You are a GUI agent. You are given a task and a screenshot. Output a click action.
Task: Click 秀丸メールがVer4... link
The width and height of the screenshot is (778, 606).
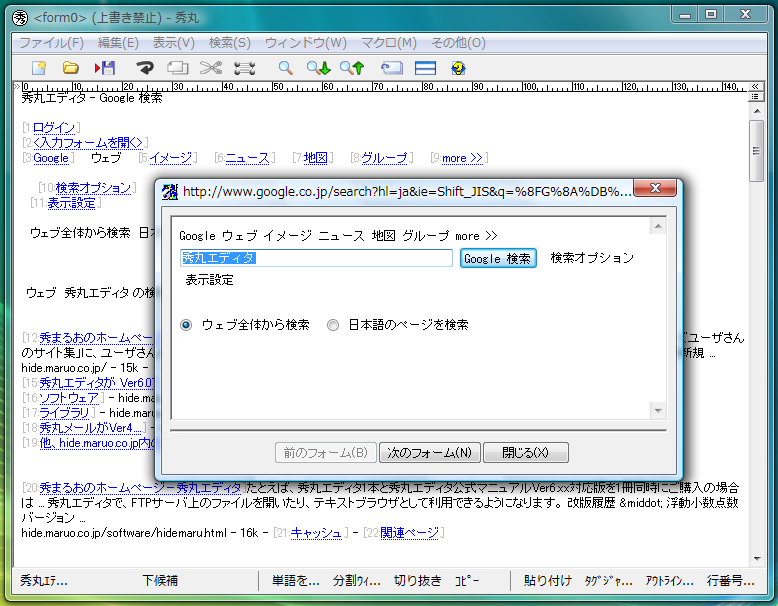pos(90,428)
